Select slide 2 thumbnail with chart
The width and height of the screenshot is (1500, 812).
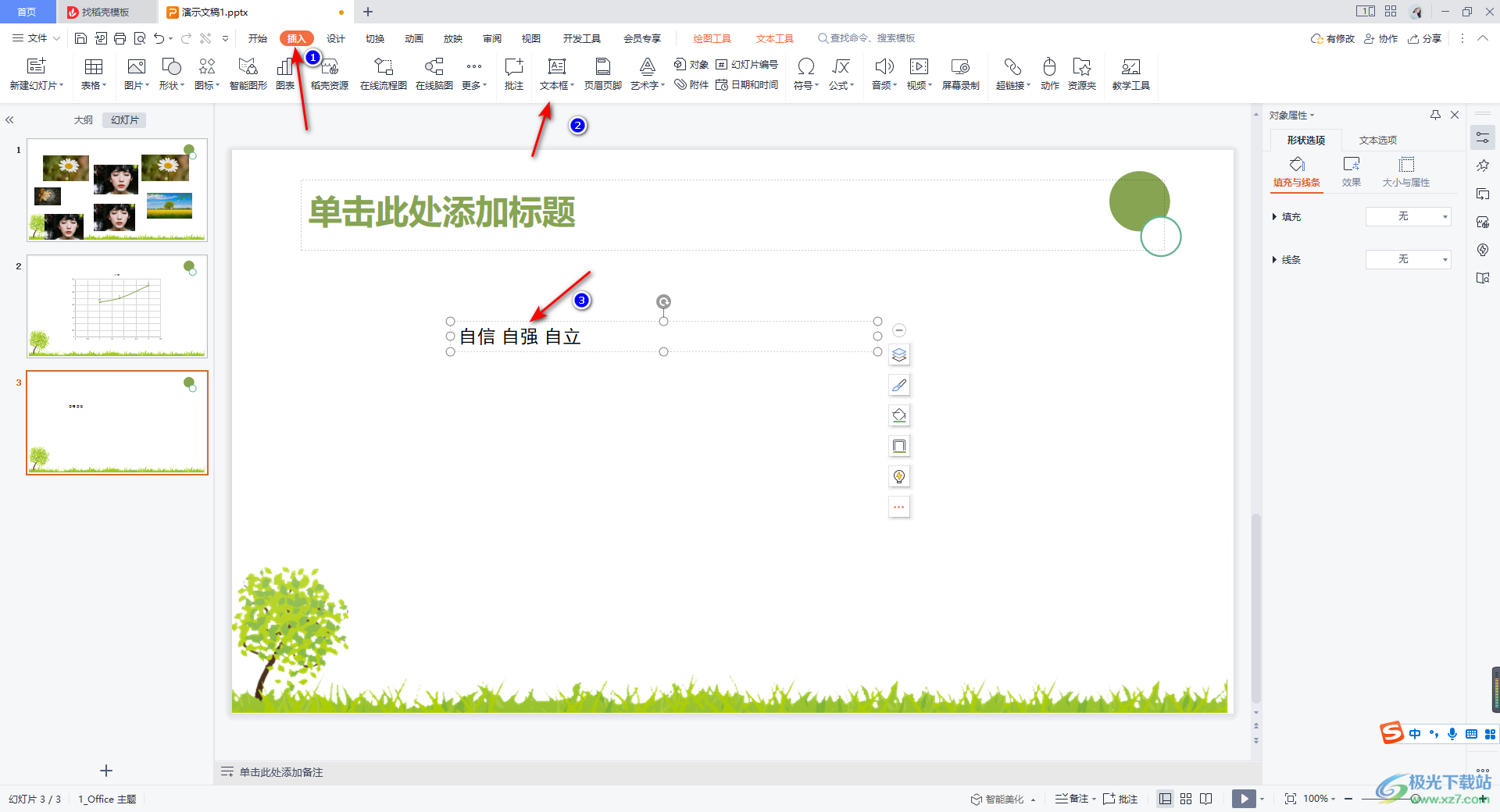(117, 306)
